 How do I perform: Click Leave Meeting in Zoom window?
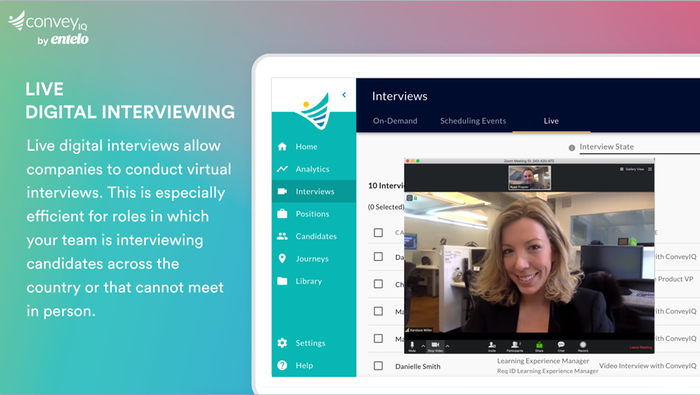point(641,347)
